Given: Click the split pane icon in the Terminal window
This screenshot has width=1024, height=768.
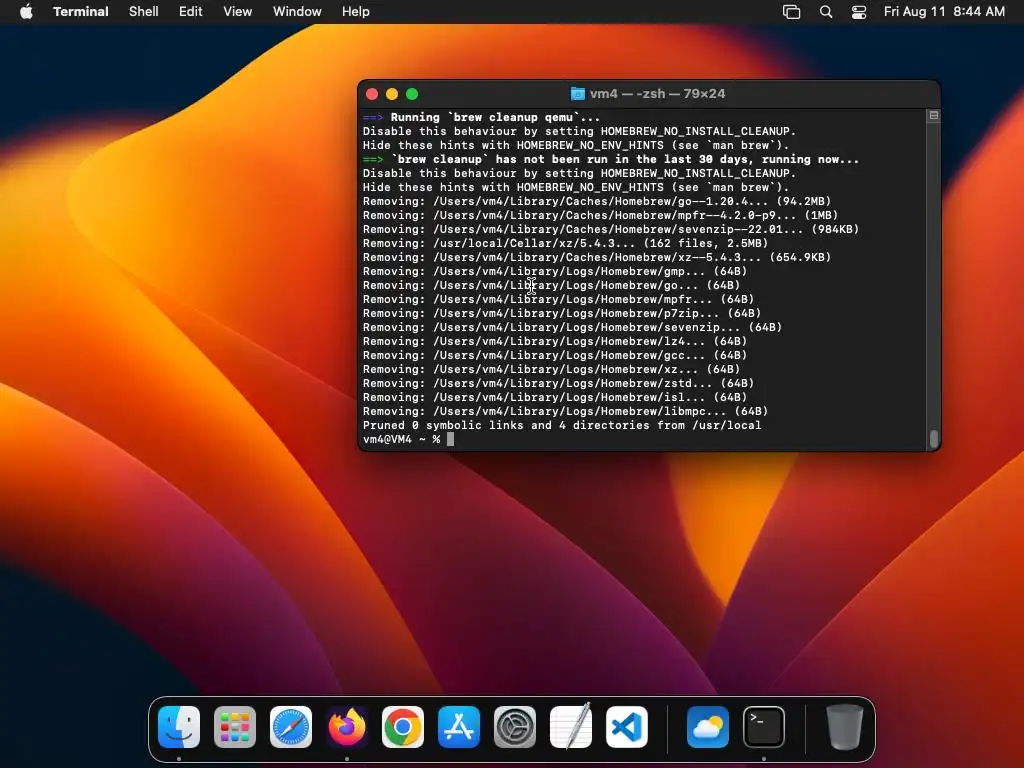Looking at the screenshot, I should 934,115.
